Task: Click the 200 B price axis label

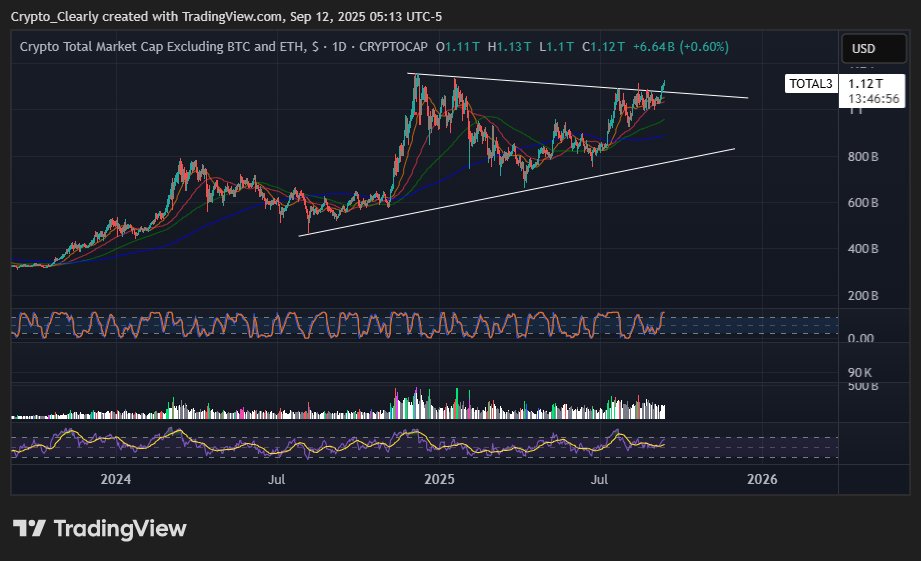Action: (x=863, y=295)
